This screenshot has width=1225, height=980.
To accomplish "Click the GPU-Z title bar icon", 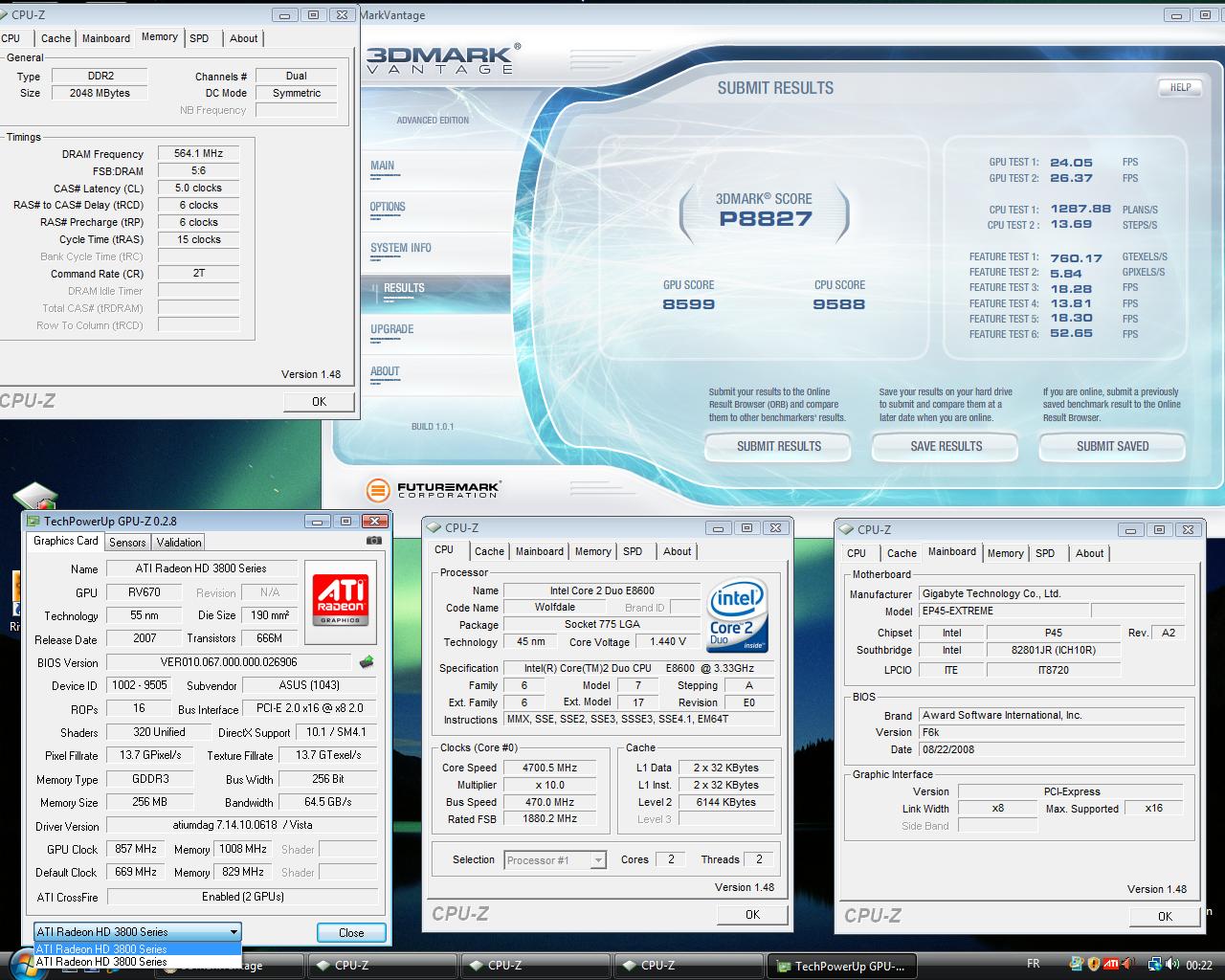I will pos(33,522).
